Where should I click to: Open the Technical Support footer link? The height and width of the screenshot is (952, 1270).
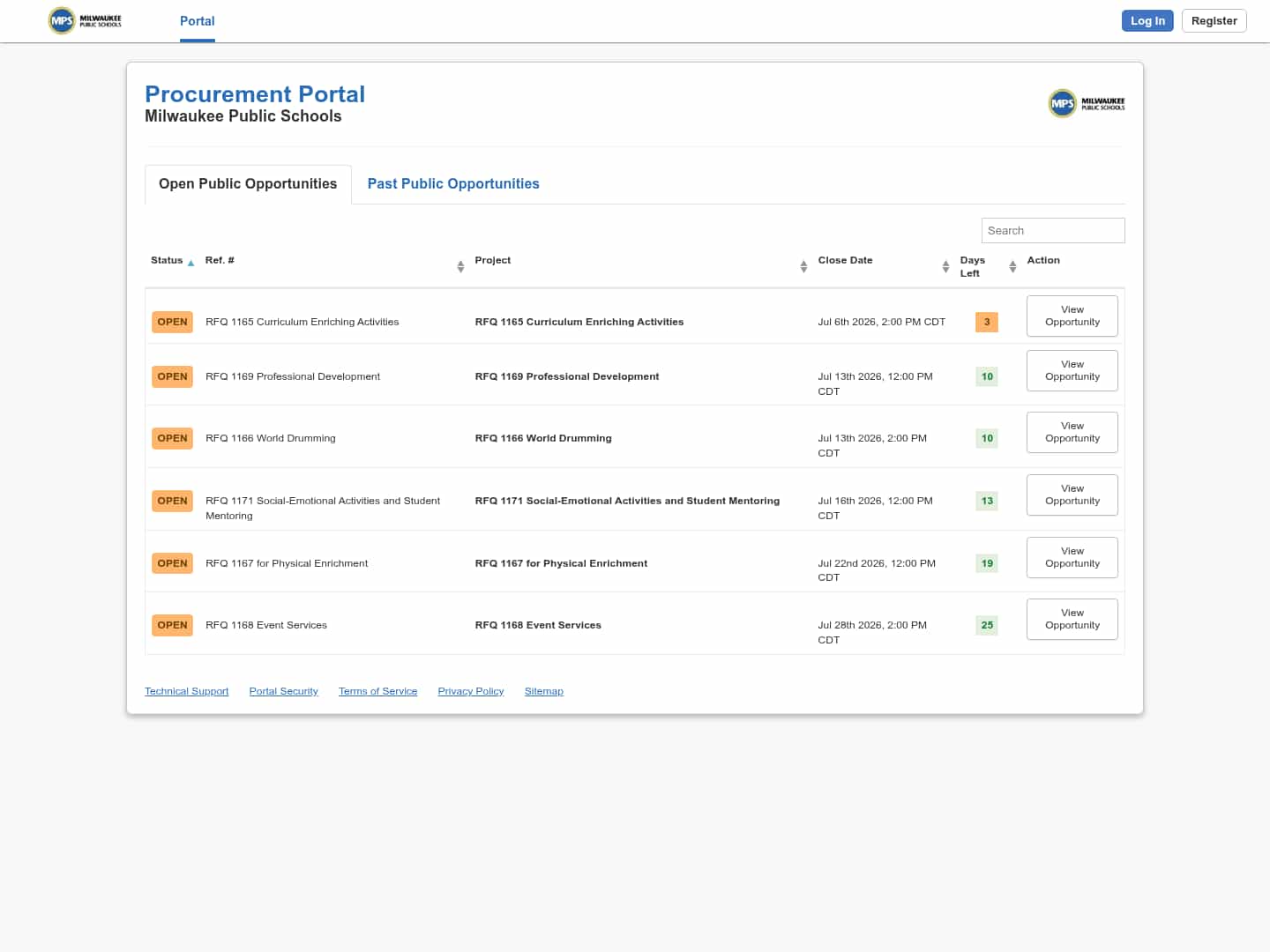187,691
